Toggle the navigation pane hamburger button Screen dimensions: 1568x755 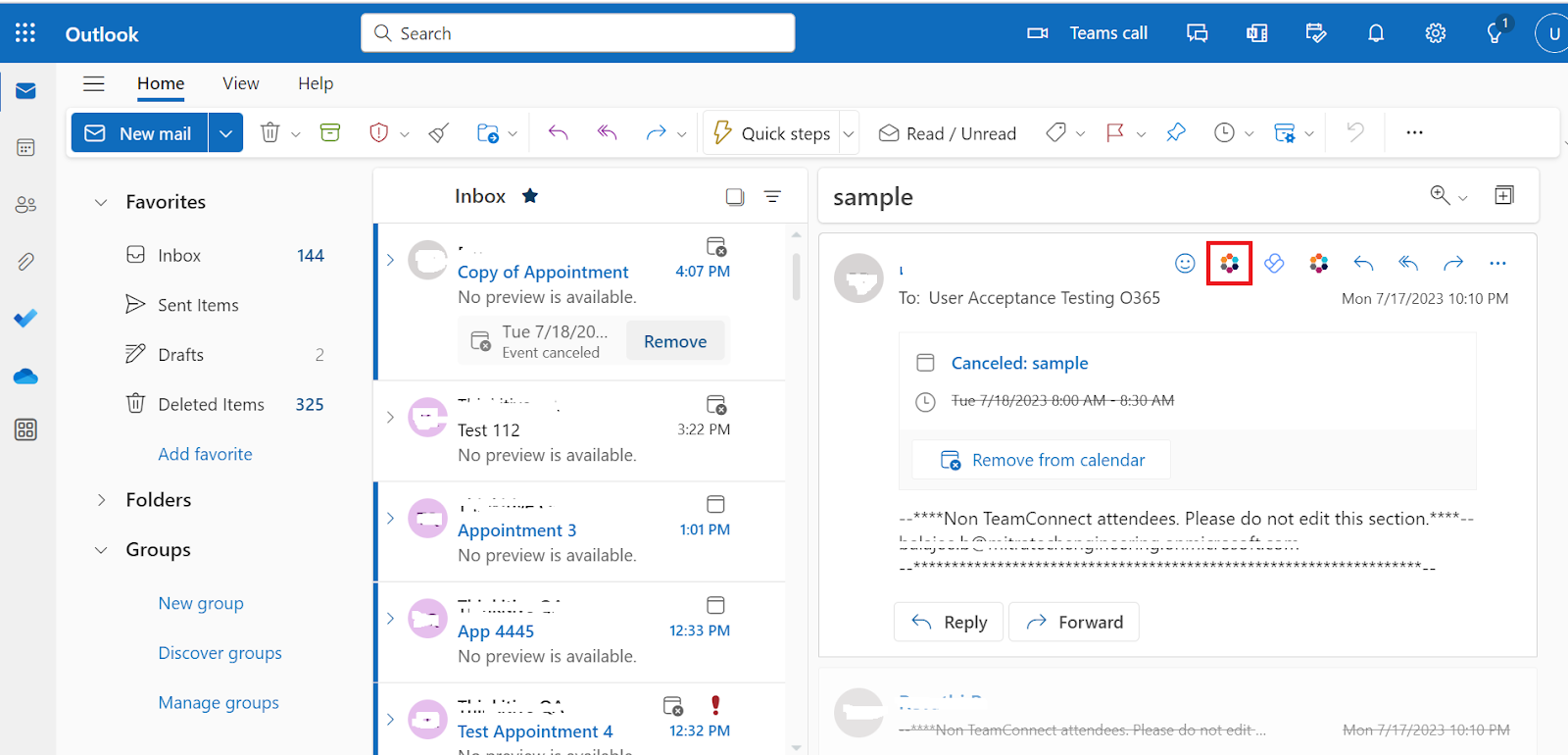94,83
